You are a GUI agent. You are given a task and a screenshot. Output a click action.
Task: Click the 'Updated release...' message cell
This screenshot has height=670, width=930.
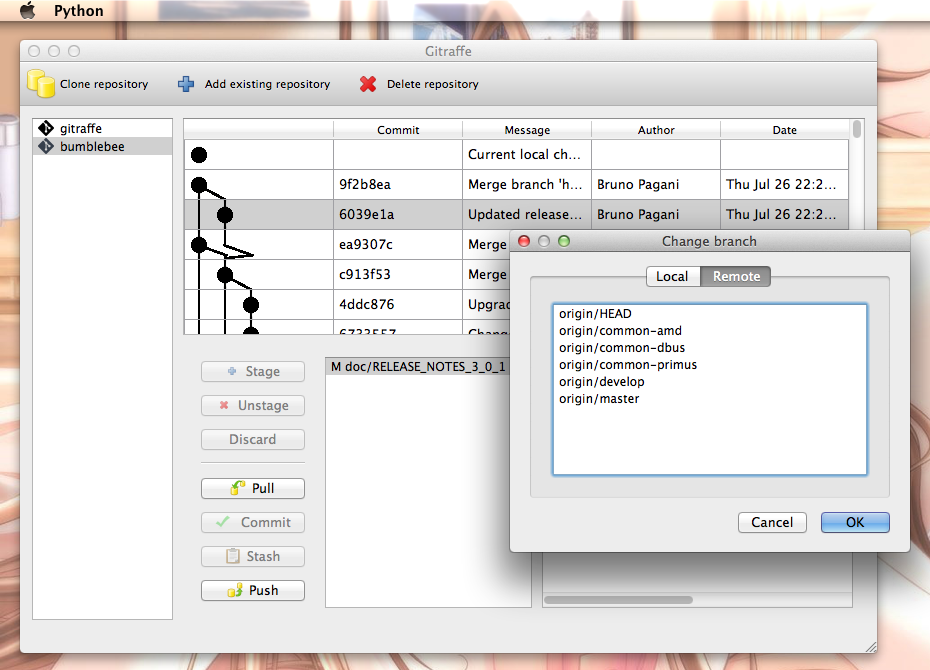[x=527, y=215]
